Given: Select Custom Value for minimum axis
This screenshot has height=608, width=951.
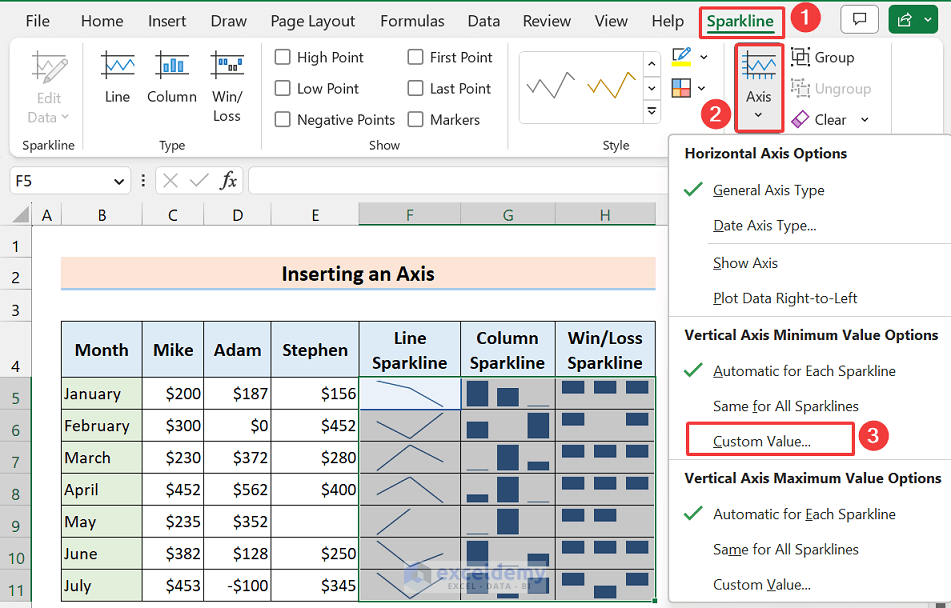Looking at the screenshot, I should pyautogui.click(x=761, y=441).
